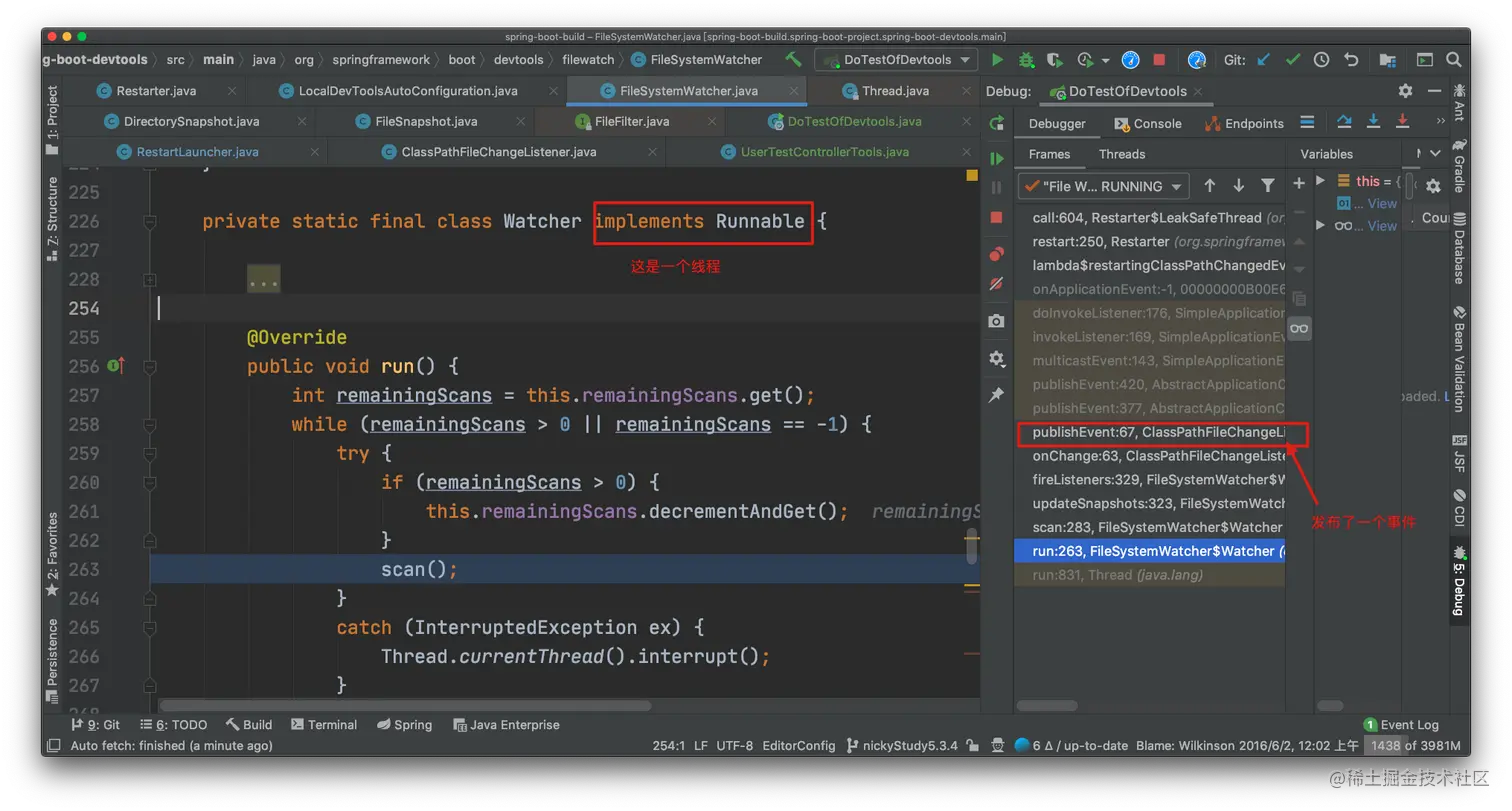Viewport: 1512px width, 811px height.
Task: Expand folded code block at line 228
Action: [x=264, y=279]
